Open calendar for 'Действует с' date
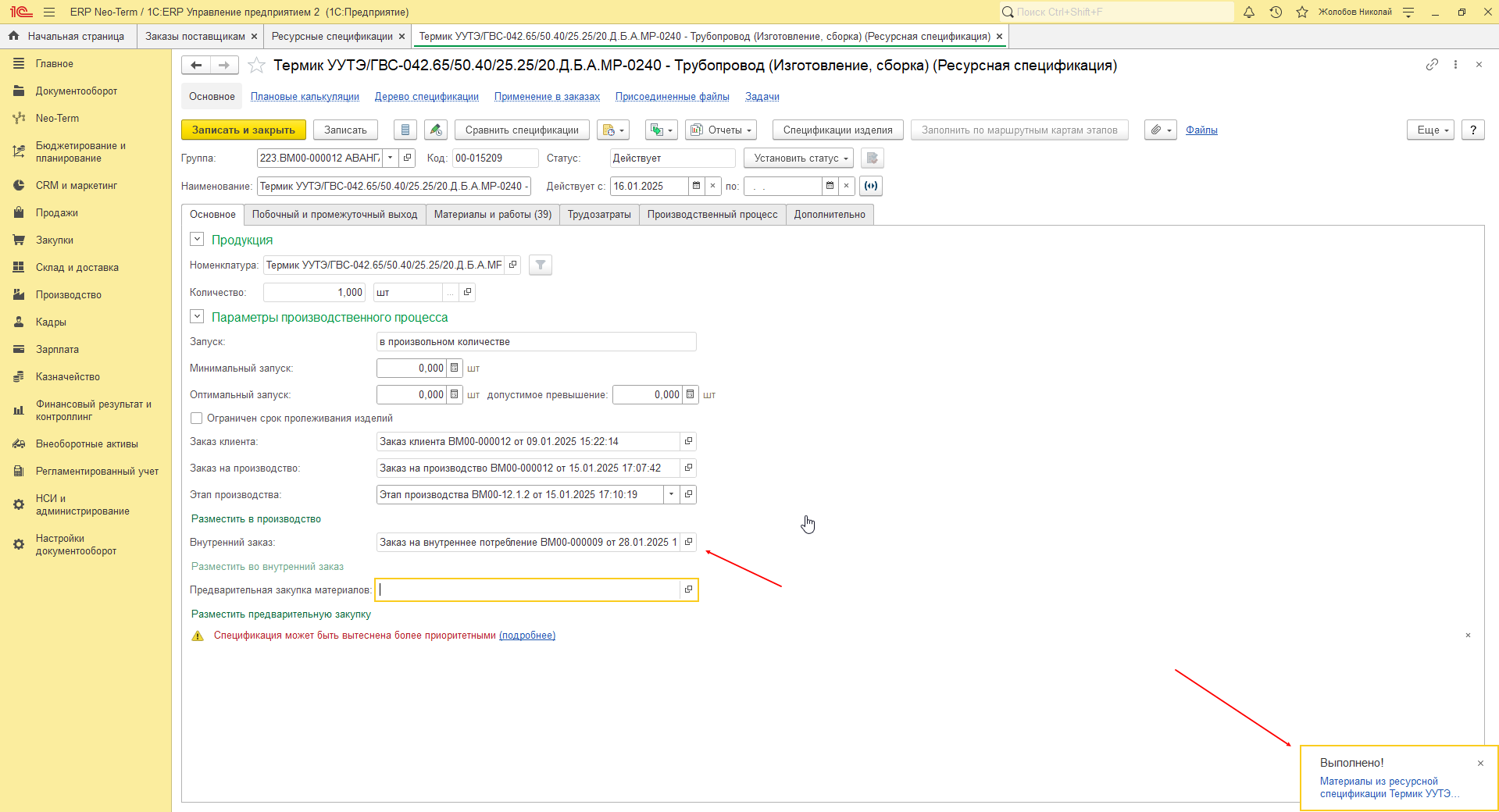The width and height of the screenshot is (1499, 812). pos(696,186)
